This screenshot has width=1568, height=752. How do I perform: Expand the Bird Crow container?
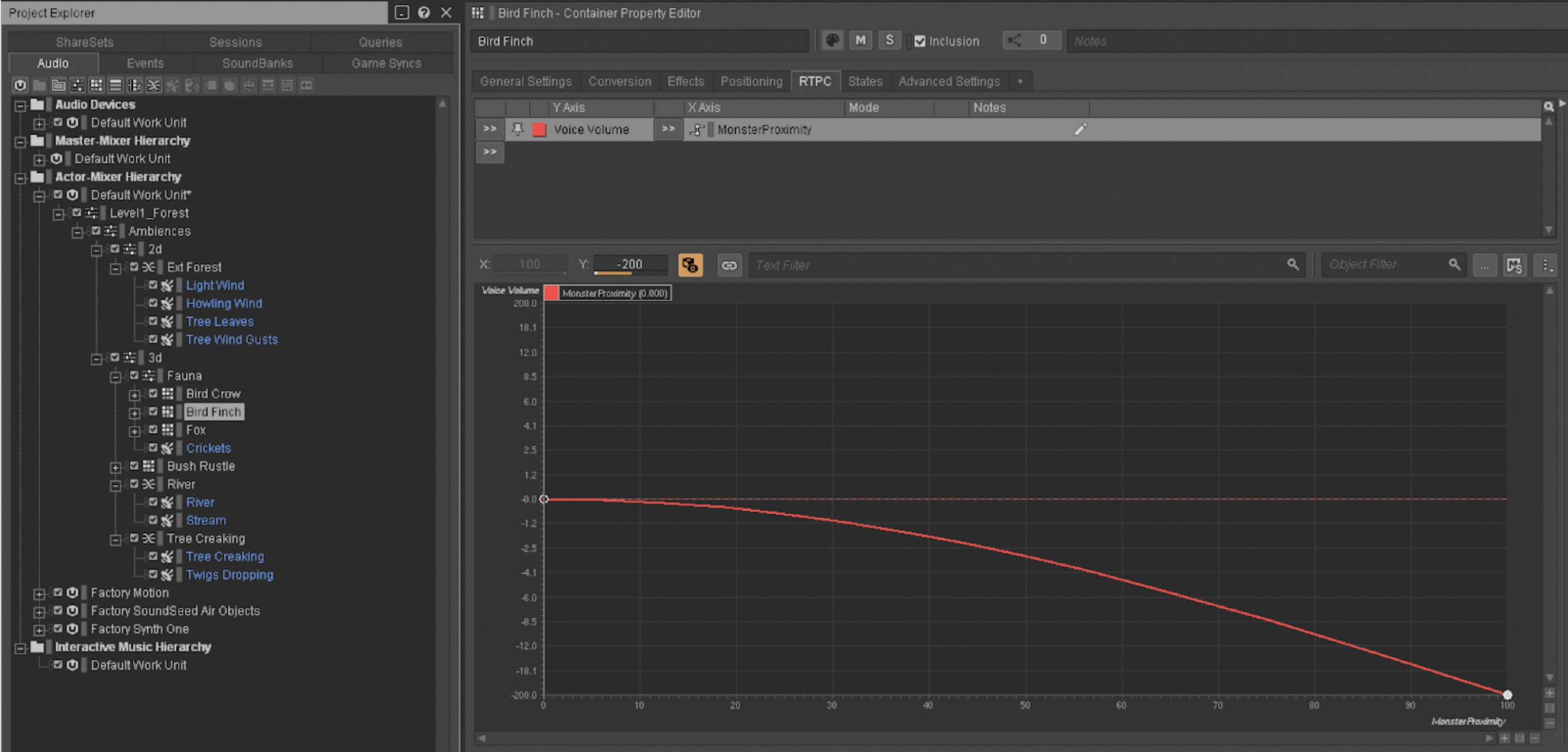click(x=135, y=394)
